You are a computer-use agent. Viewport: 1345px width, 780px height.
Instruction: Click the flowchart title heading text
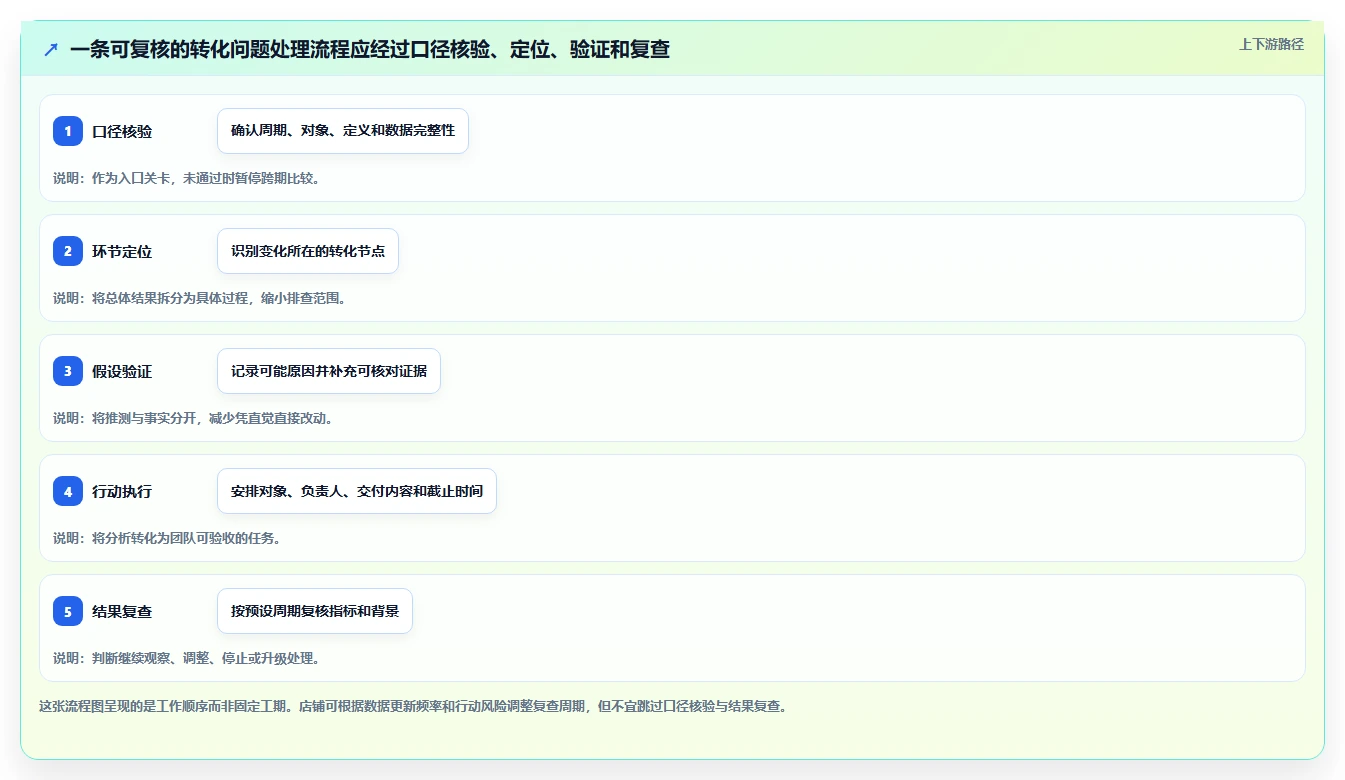(x=370, y=49)
